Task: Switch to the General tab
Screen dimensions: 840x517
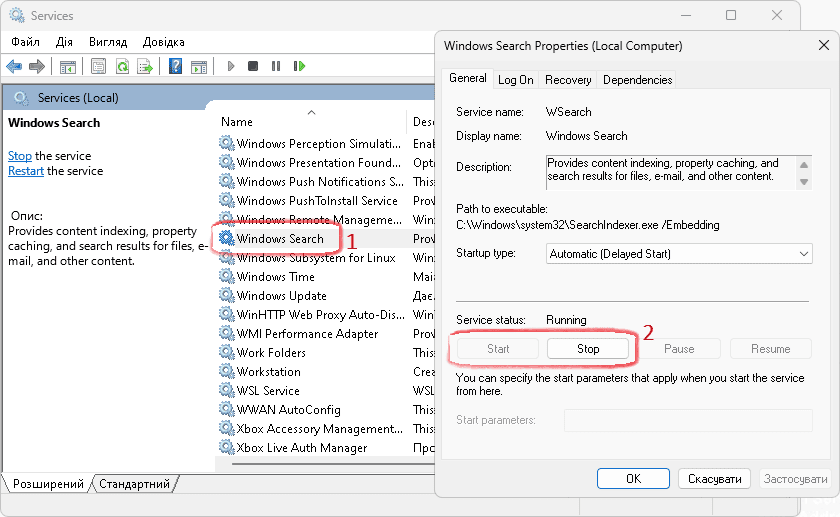Action: pos(468,78)
